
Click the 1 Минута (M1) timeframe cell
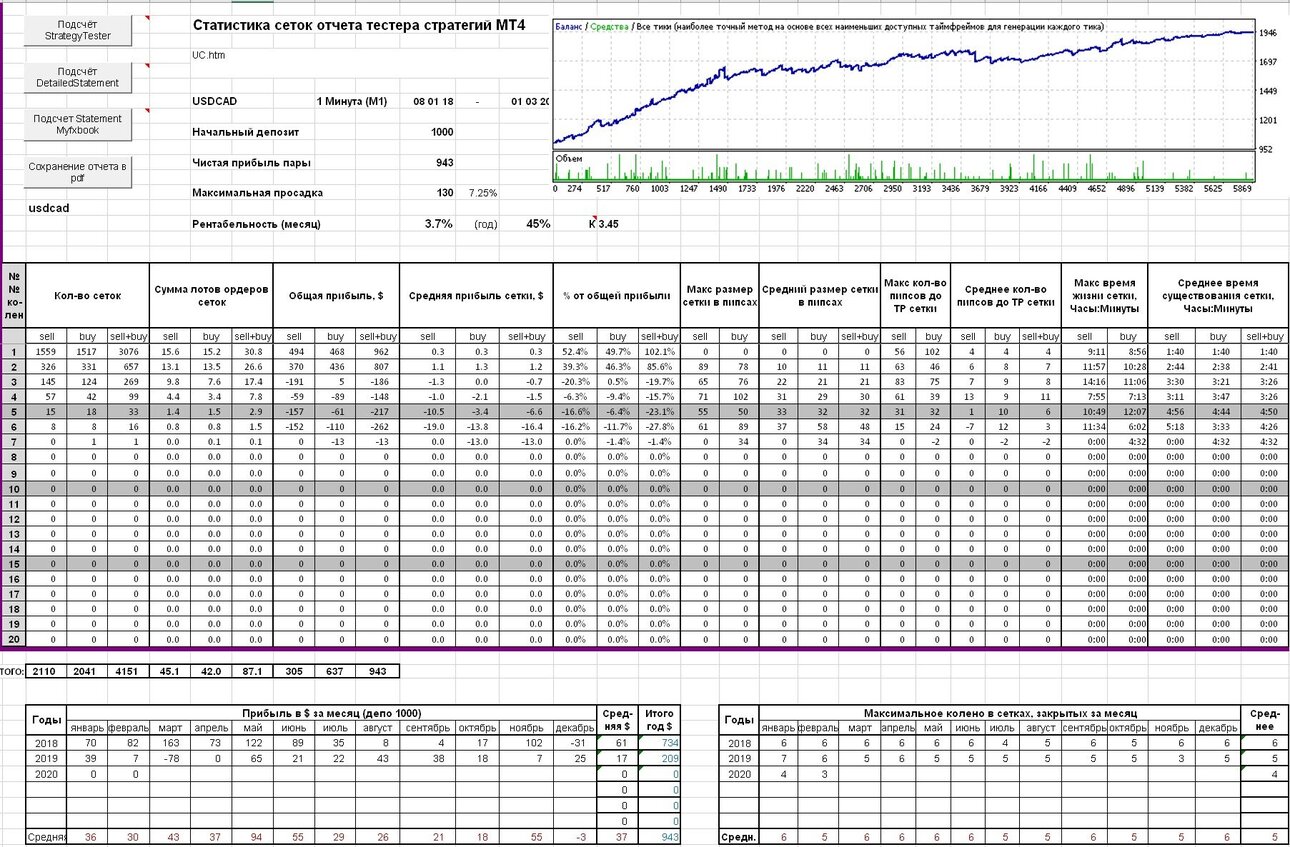351,101
